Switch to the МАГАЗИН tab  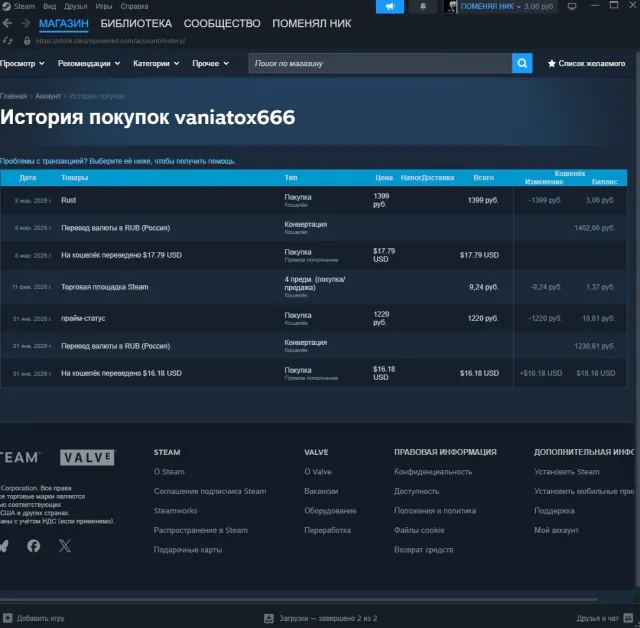click(x=64, y=23)
